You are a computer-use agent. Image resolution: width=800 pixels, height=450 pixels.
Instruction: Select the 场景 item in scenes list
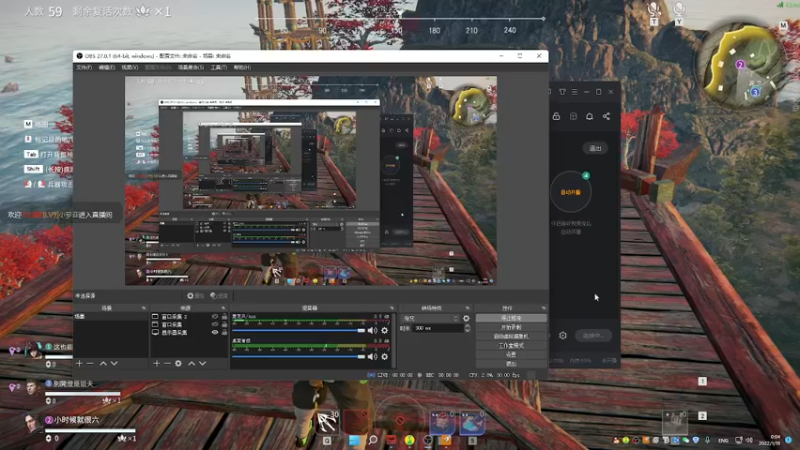(x=111, y=317)
